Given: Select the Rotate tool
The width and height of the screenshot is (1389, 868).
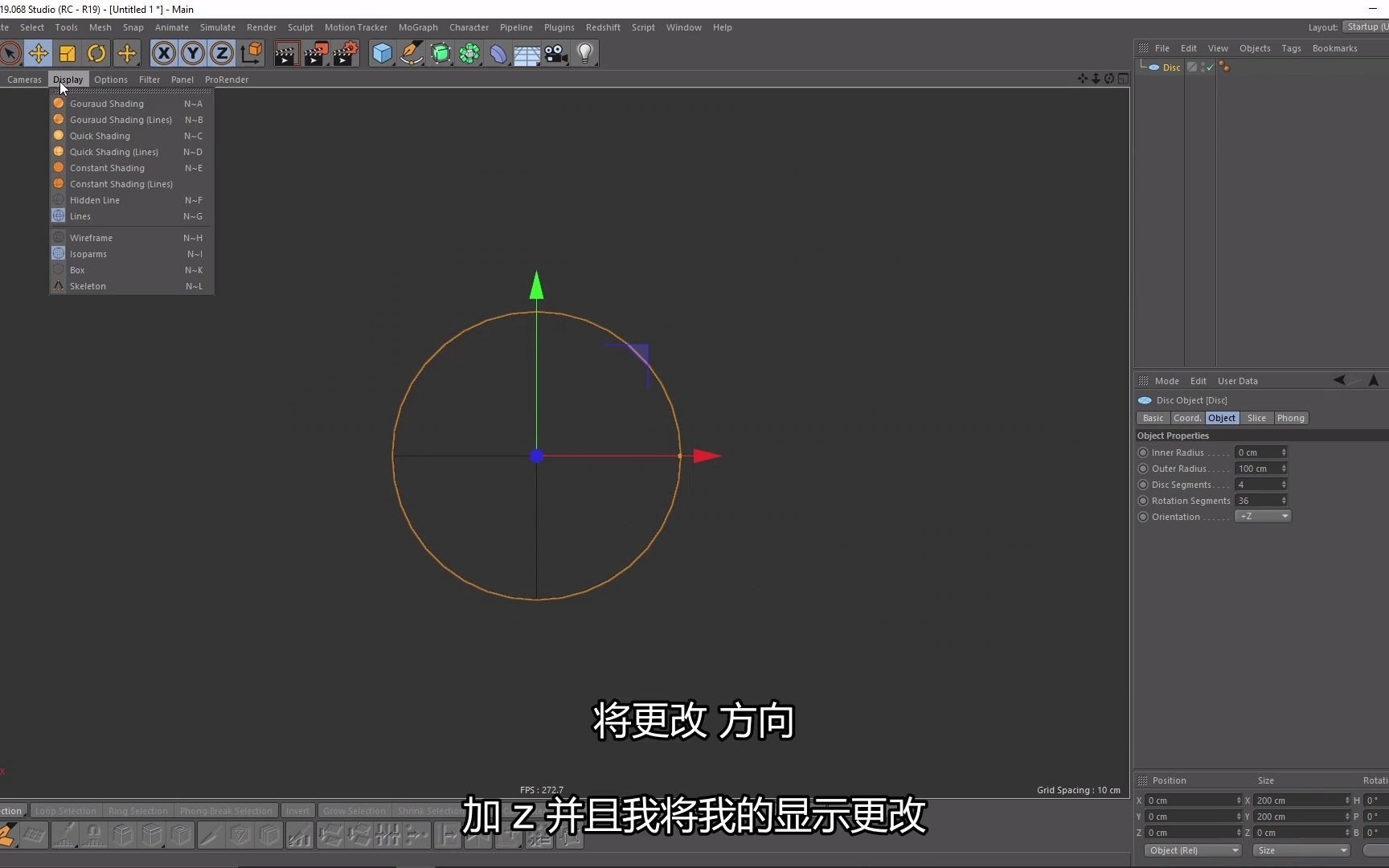Looking at the screenshot, I should (96, 53).
